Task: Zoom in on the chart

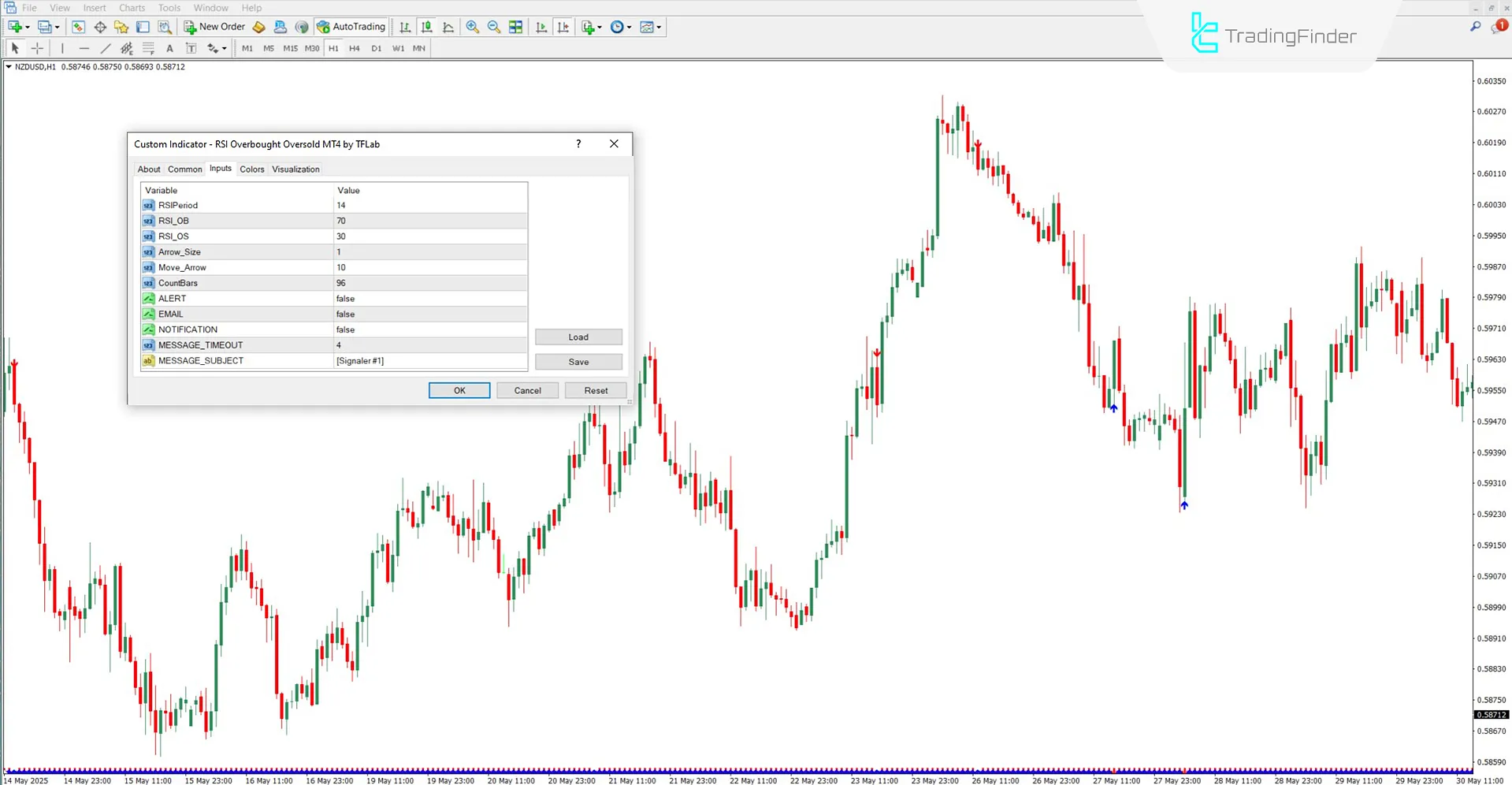Action: pyautogui.click(x=473, y=26)
